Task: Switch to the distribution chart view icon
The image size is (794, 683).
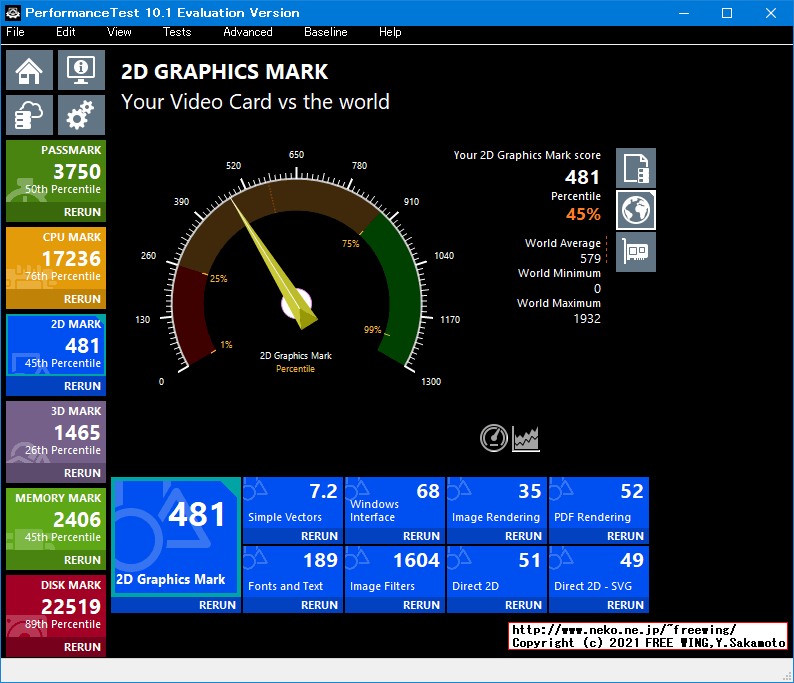Action: coord(526,438)
